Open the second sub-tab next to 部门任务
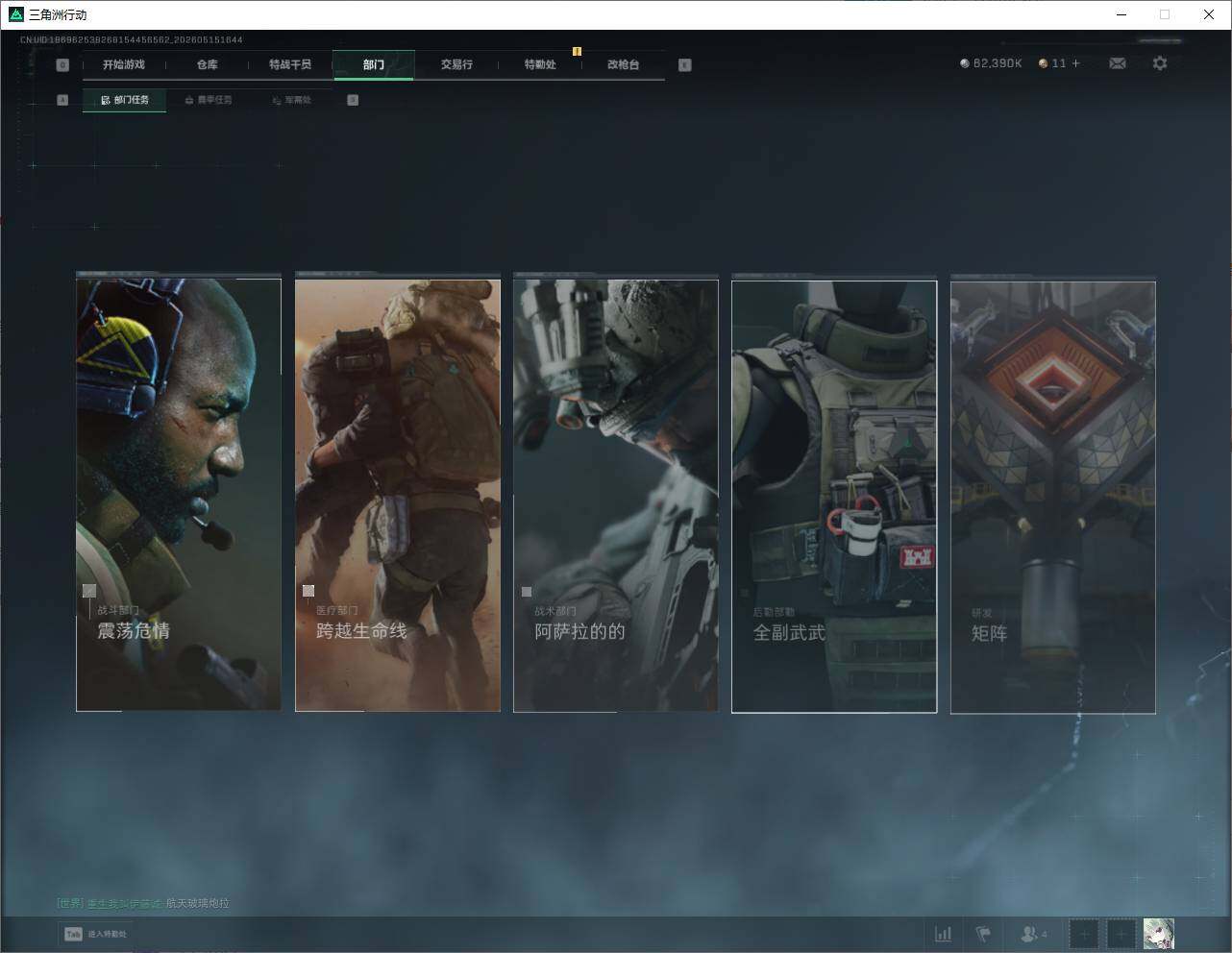The height and width of the screenshot is (953, 1232). [x=209, y=100]
